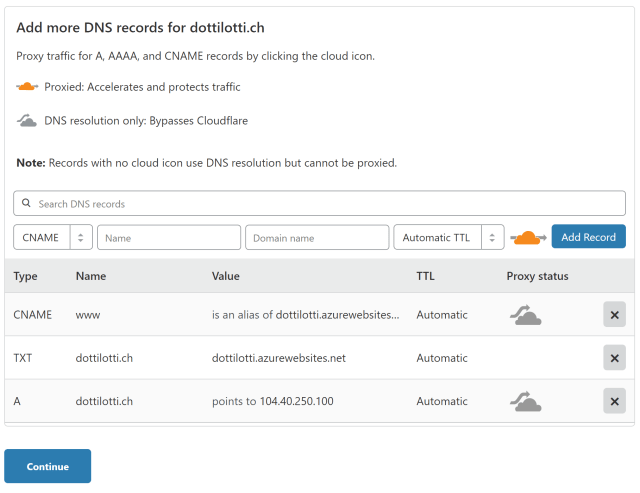
Task: Remove the A record pointing to 104.40.250.100
Action: click(614, 402)
